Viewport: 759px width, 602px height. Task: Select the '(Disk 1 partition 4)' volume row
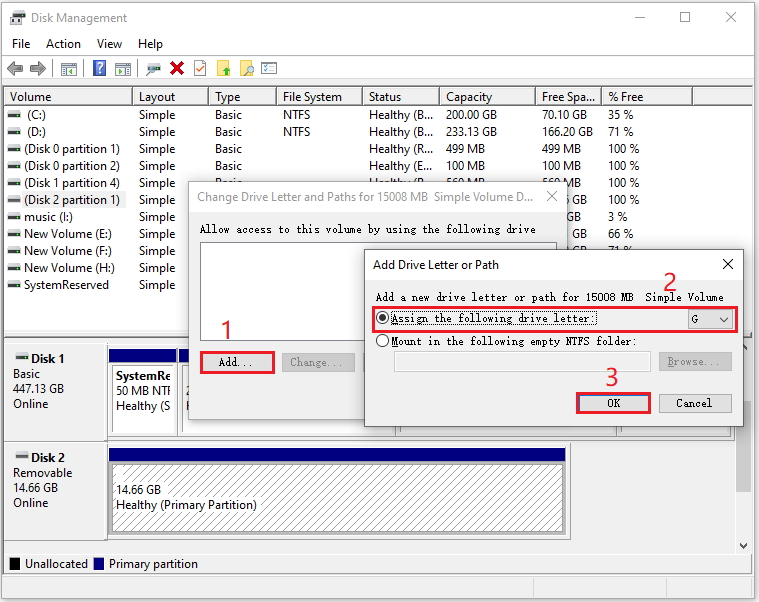72,183
